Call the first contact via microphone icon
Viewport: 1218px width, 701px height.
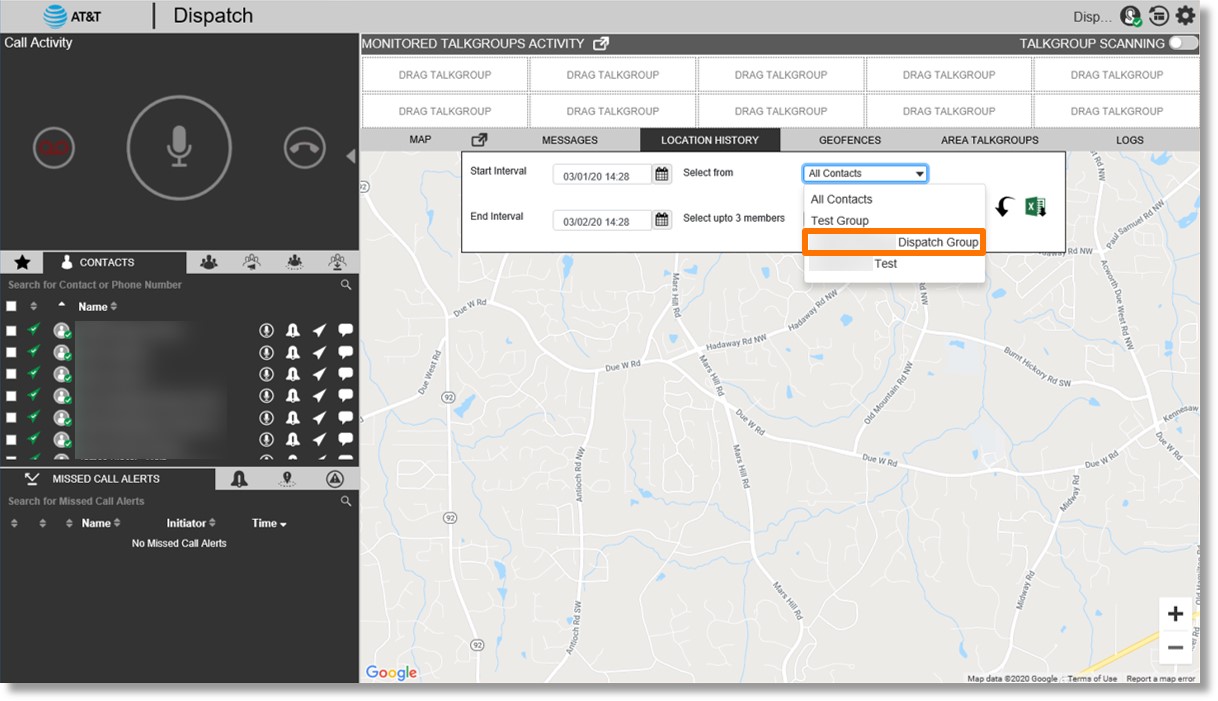(x=266, y=330)
